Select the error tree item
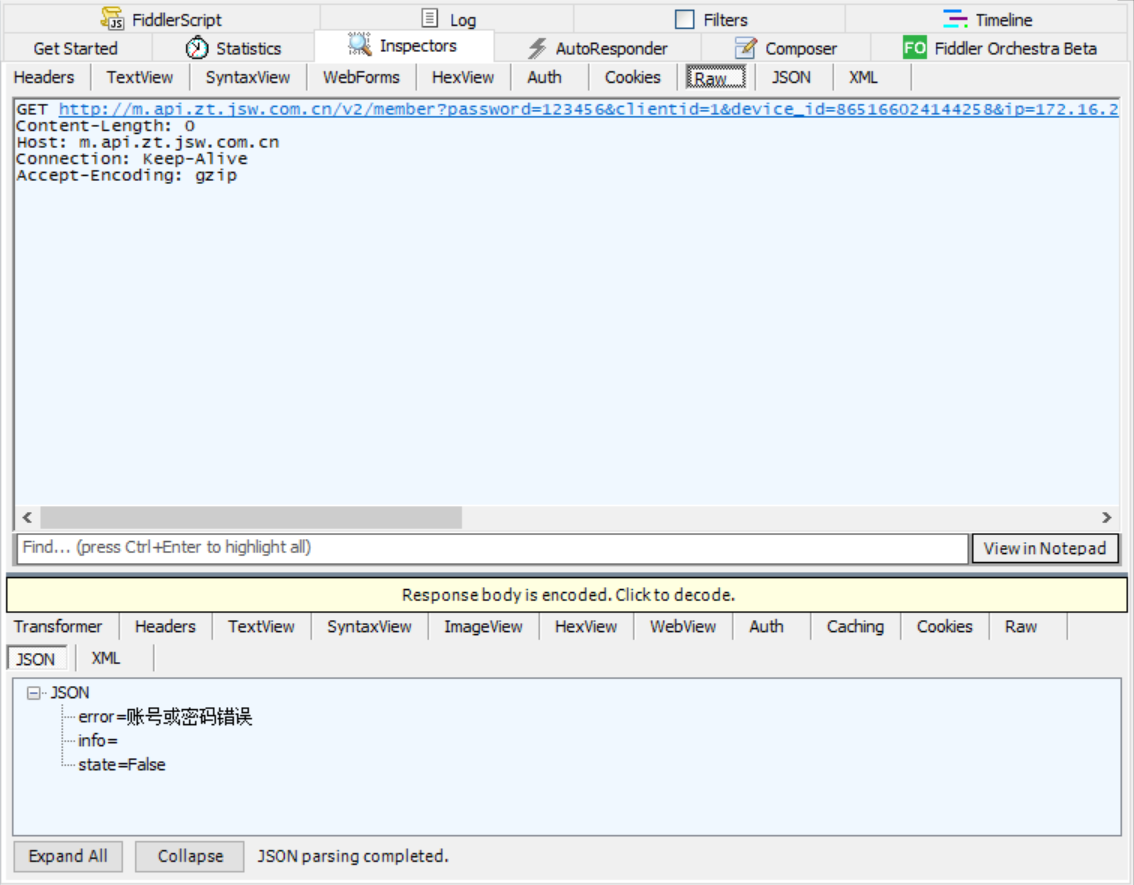 pyautogui.click(x=165, y=717)
